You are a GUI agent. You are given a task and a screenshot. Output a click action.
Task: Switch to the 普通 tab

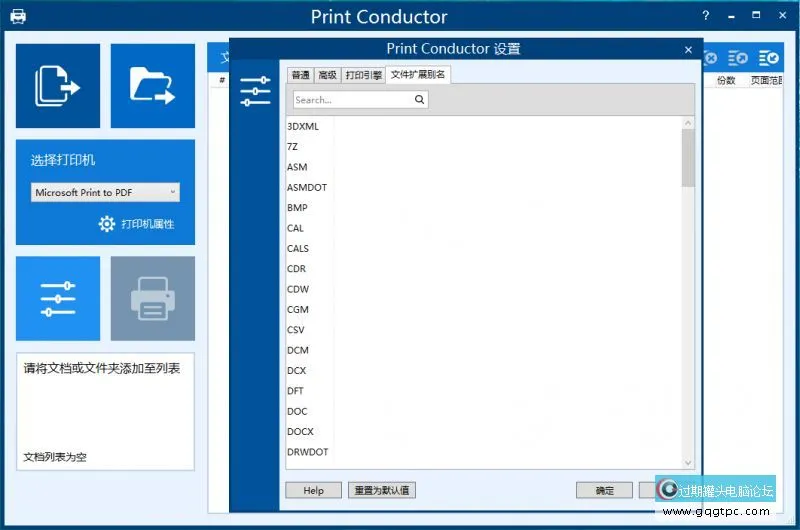click(x=300, y=75)
